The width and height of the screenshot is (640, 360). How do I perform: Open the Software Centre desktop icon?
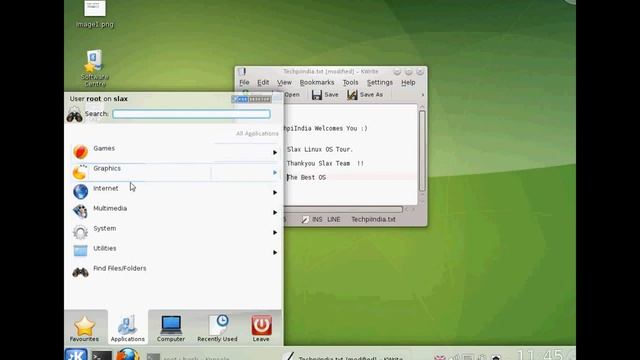[x=95, y=68]
